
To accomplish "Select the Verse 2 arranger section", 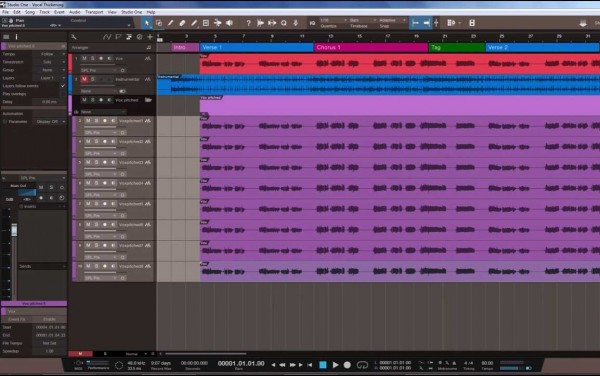I will tap(543, 47).
